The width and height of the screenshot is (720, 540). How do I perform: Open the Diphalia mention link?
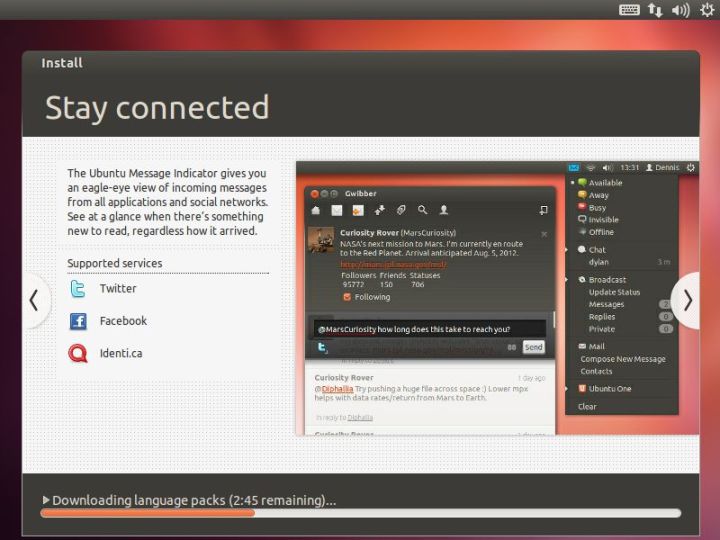click(338, 389)
